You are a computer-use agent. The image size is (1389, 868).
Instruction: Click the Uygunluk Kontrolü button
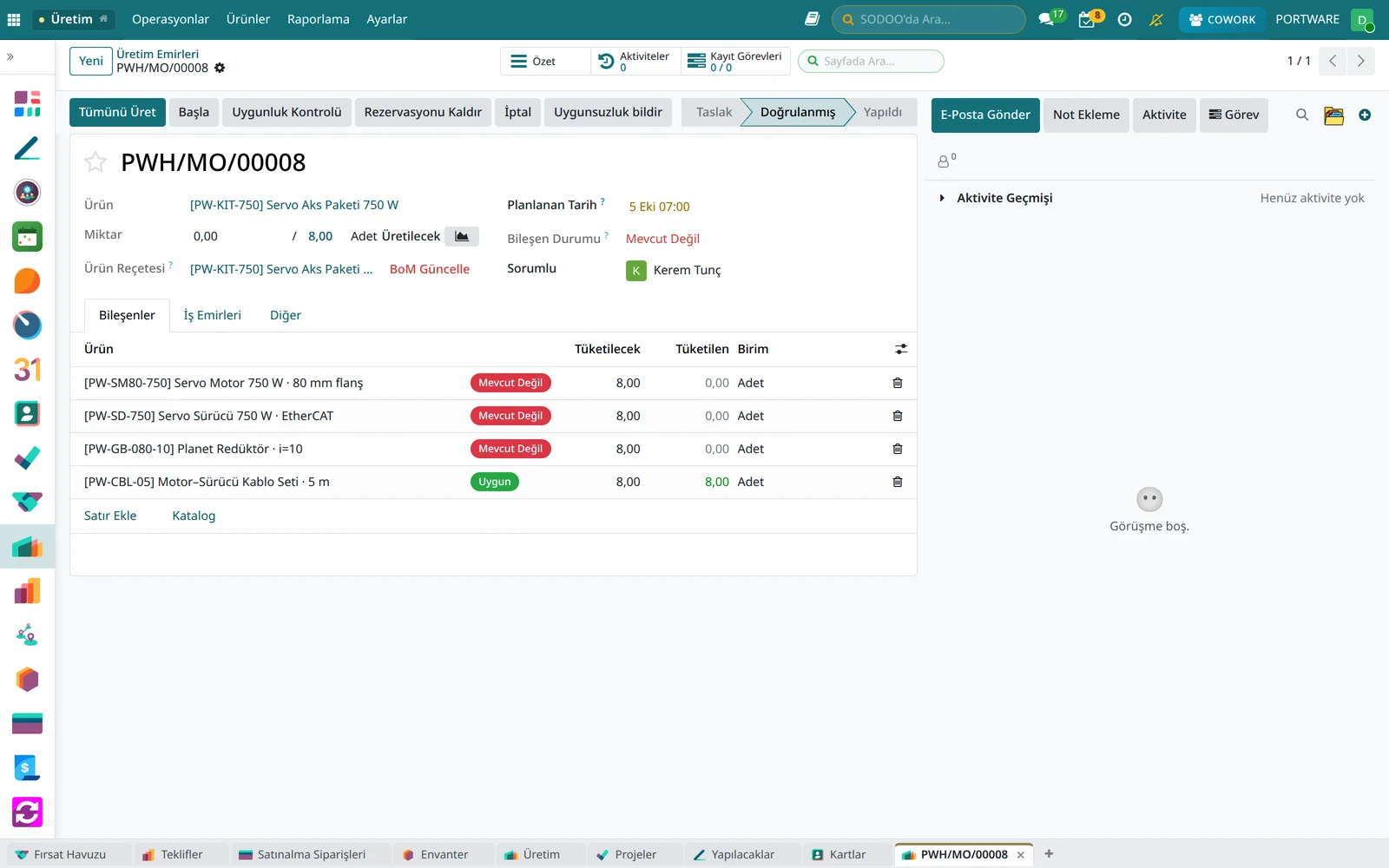click(x=286, y=112)
